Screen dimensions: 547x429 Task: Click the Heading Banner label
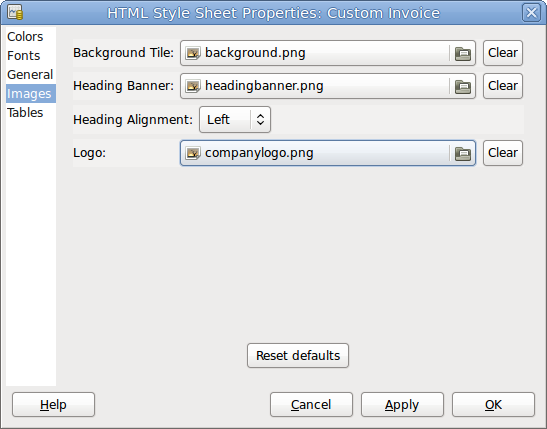[123, 86]
